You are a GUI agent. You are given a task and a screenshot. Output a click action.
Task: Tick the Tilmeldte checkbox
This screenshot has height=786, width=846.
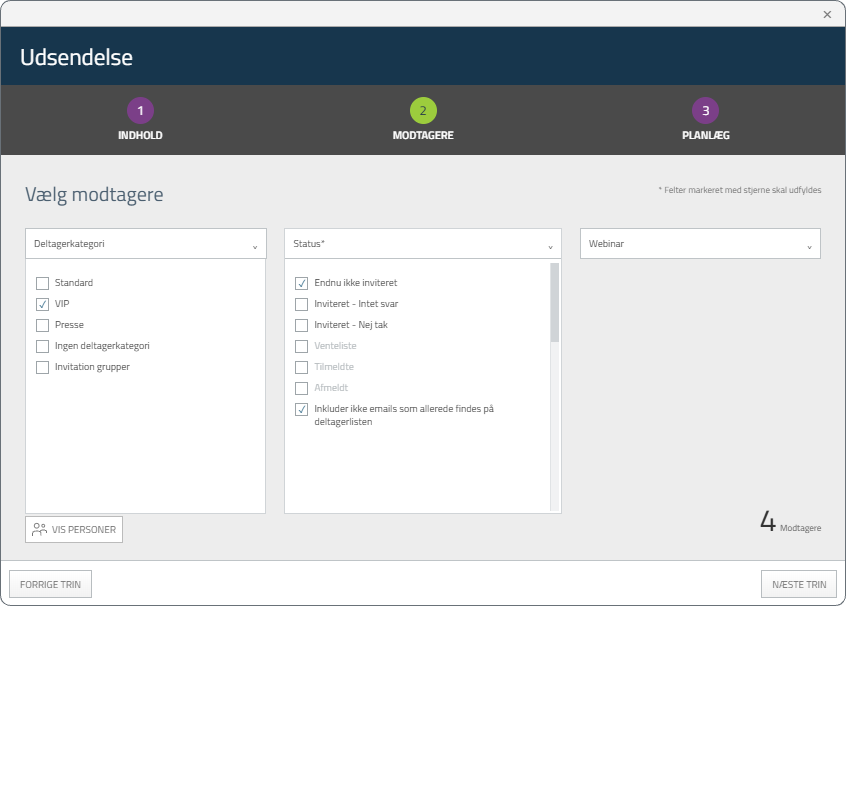point(302,367)
